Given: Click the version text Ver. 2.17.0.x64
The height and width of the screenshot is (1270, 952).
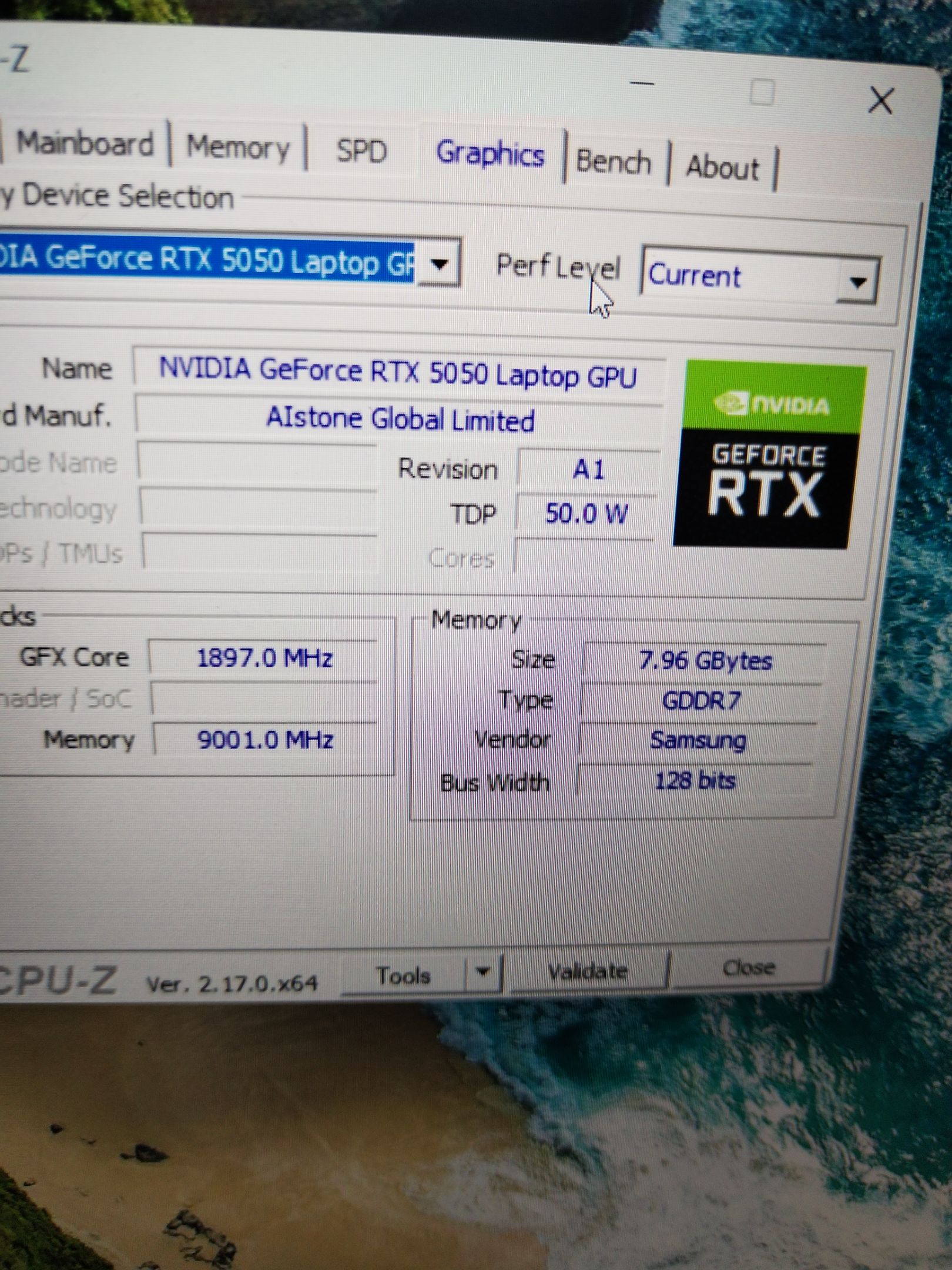Looking at the screenshot, I should pos(232,983).
